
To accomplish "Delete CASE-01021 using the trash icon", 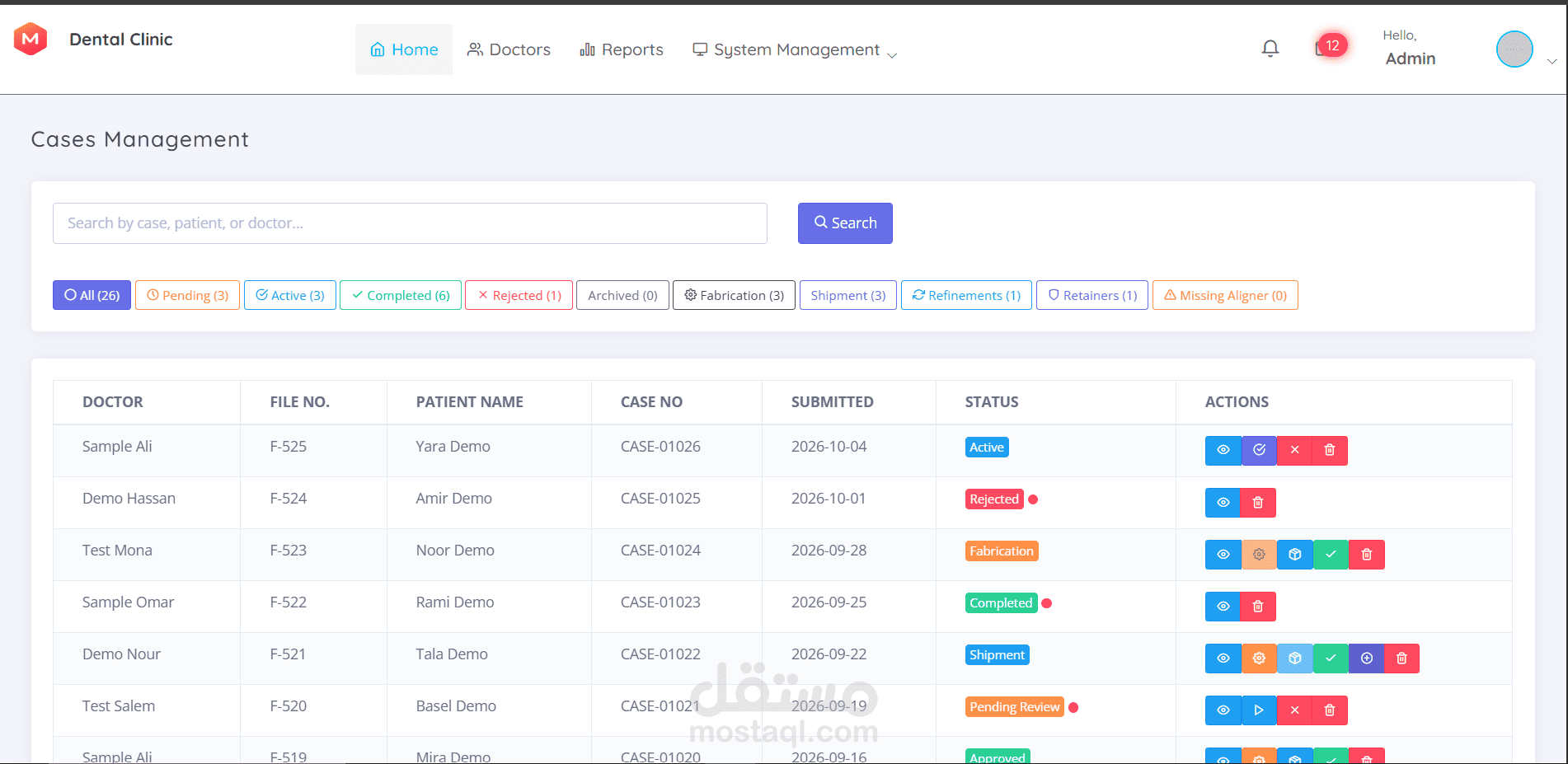I will click(x=1330, y=710).
